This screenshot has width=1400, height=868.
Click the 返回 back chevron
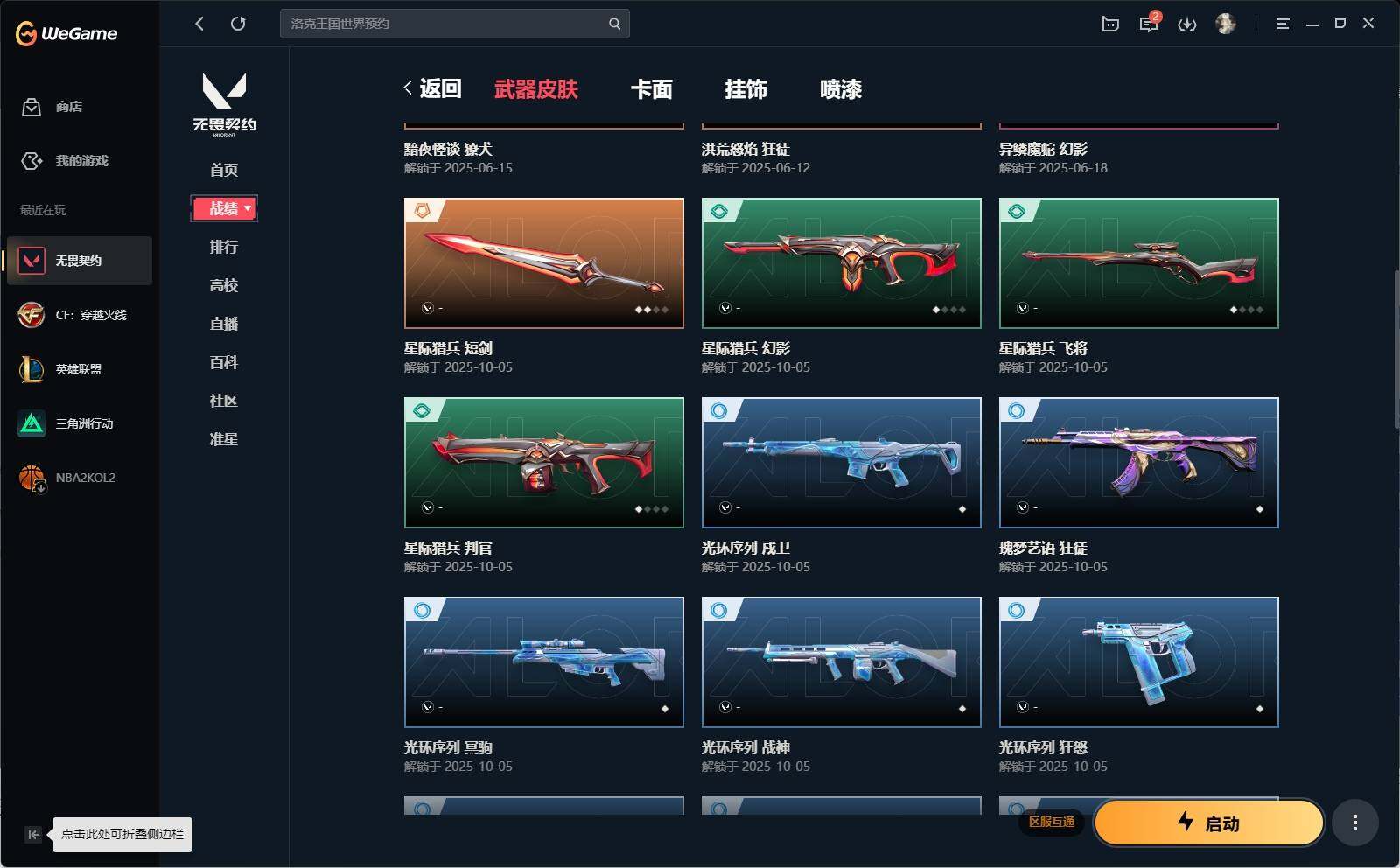coord(409,87)
